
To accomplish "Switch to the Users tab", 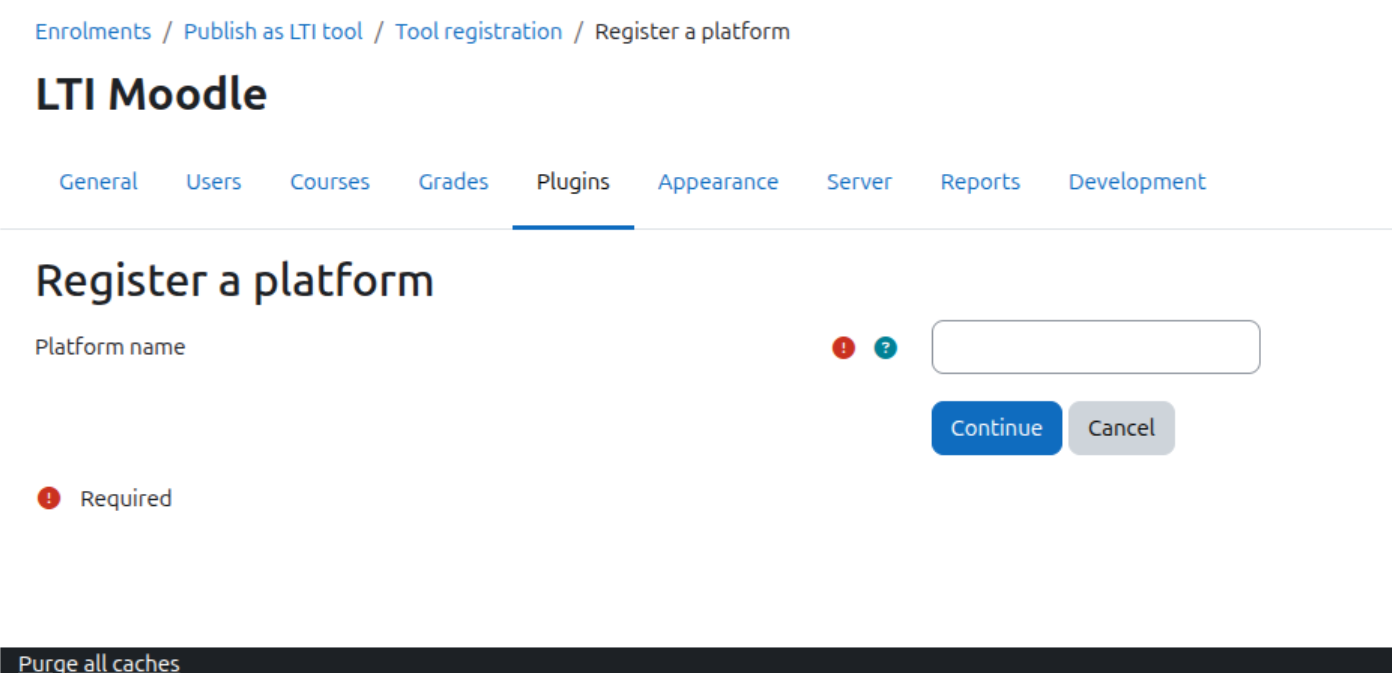I will [x=213, y=182].
